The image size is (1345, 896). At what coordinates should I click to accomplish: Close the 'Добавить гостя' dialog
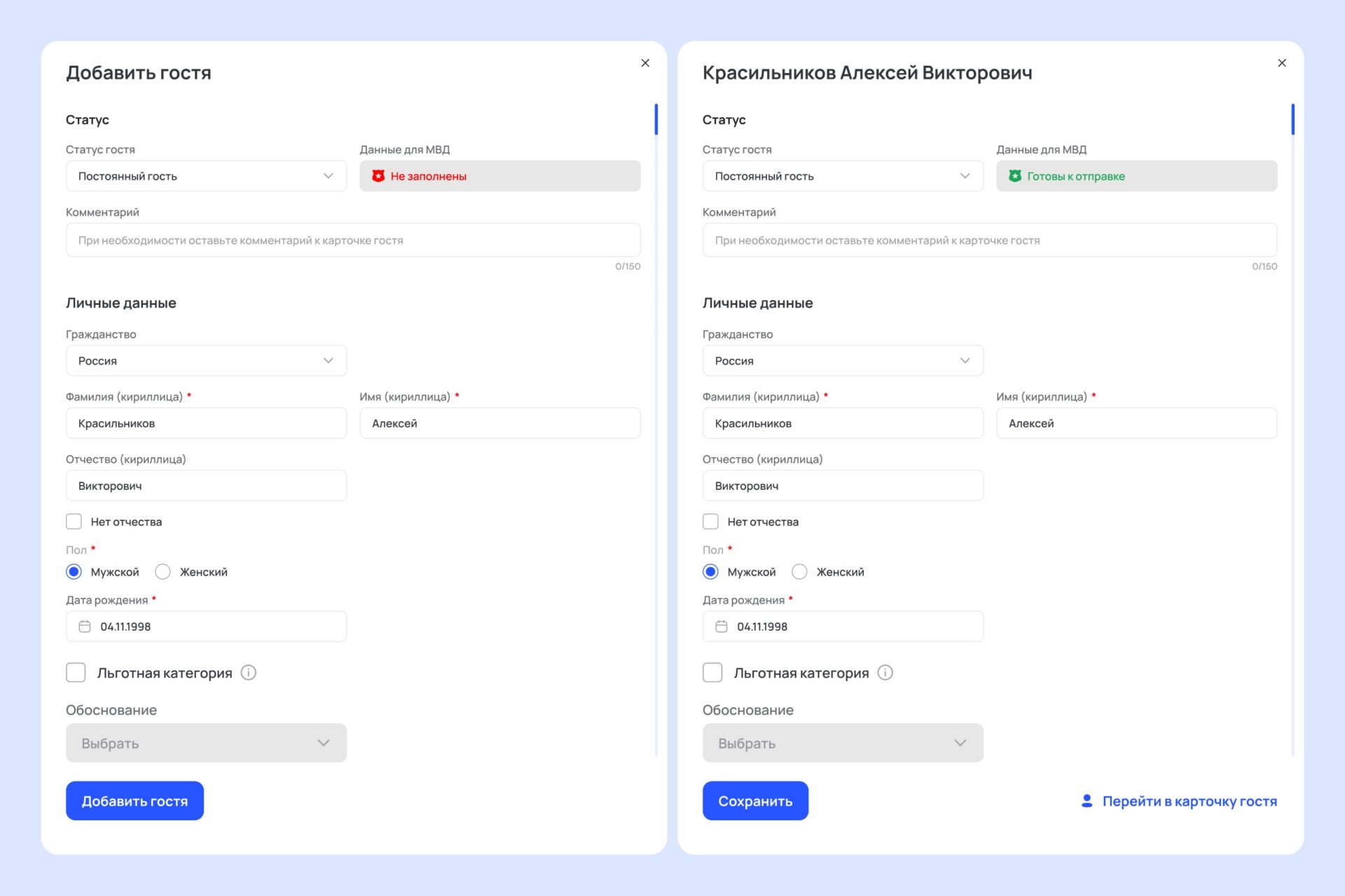tap(645, 63)
